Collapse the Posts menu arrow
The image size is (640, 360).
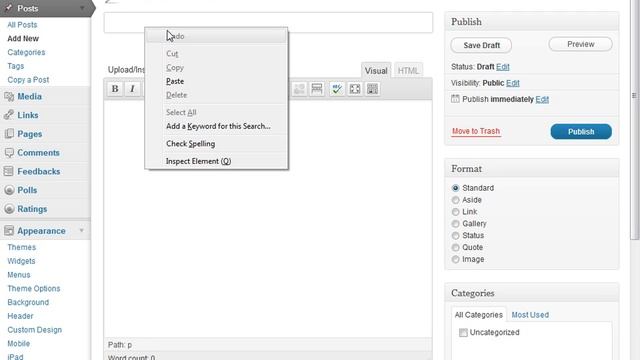click(x=82, y=8)
